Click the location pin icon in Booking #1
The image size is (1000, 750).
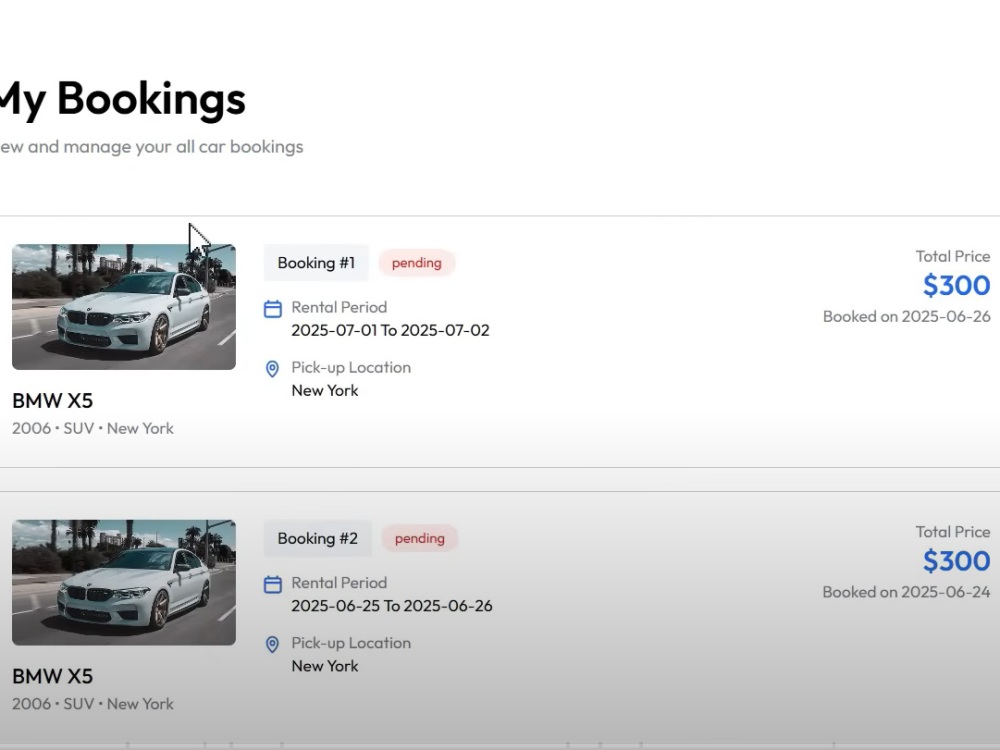272,369
